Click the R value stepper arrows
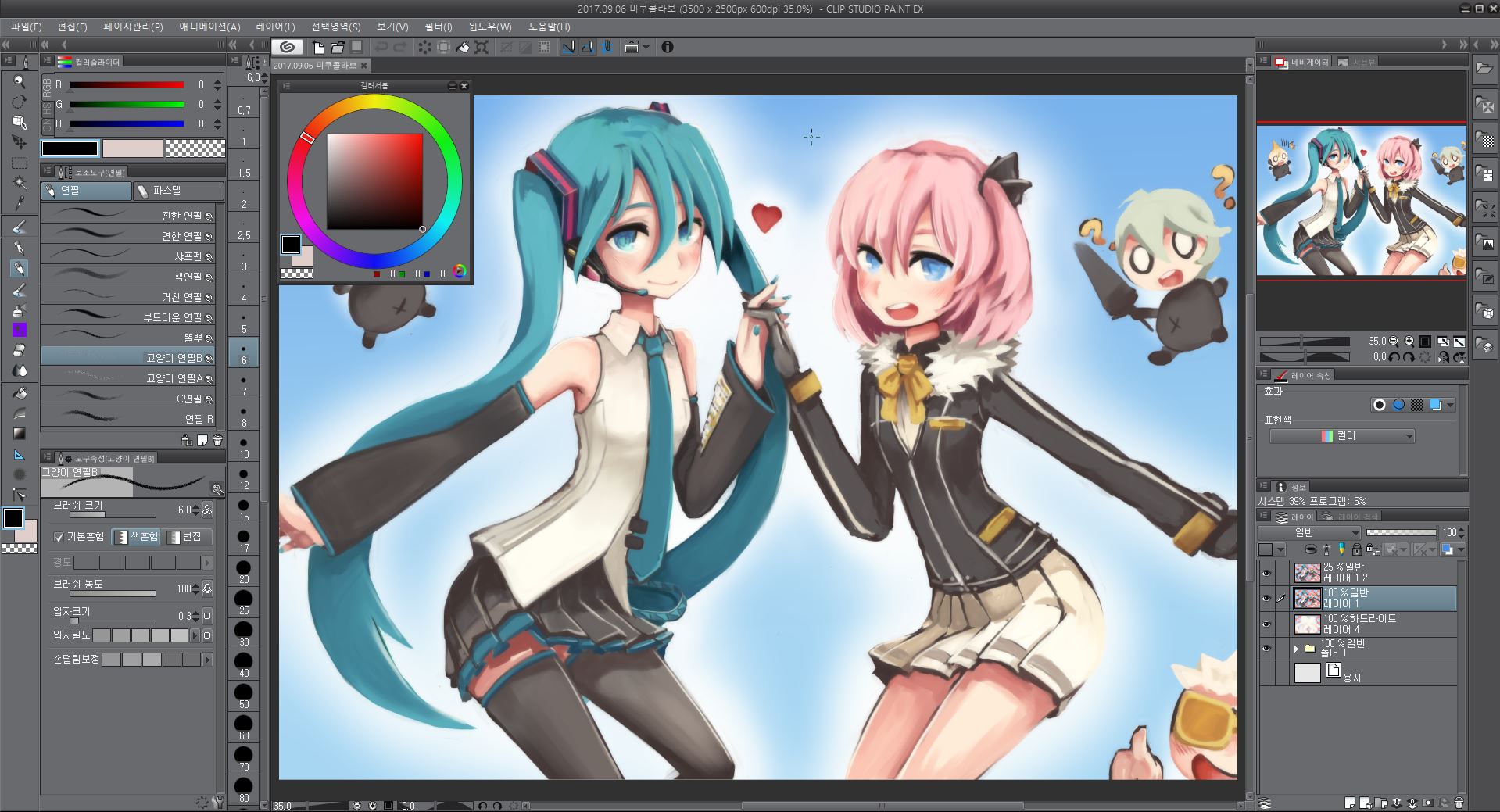The width and height of the screenshot is (1500, 812). [x=218, y=84]
